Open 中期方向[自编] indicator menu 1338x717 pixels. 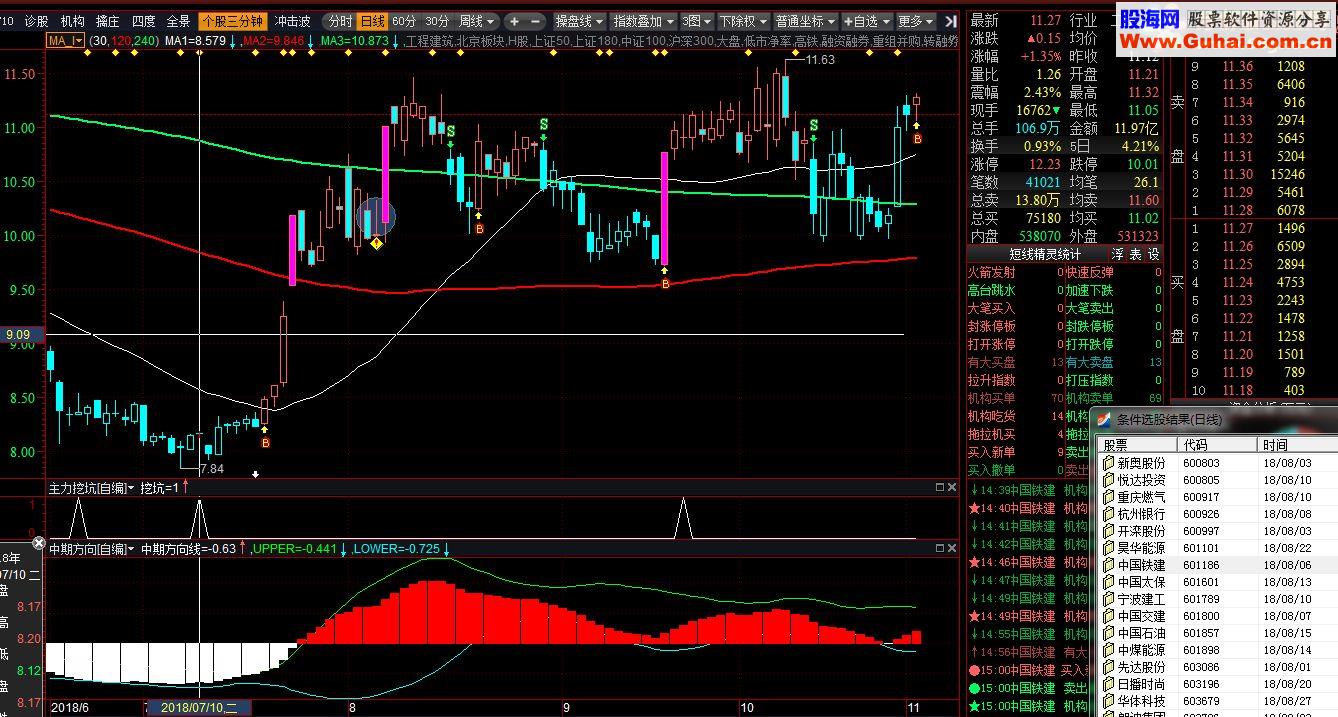pyautogui.click(x=91, y=548)
